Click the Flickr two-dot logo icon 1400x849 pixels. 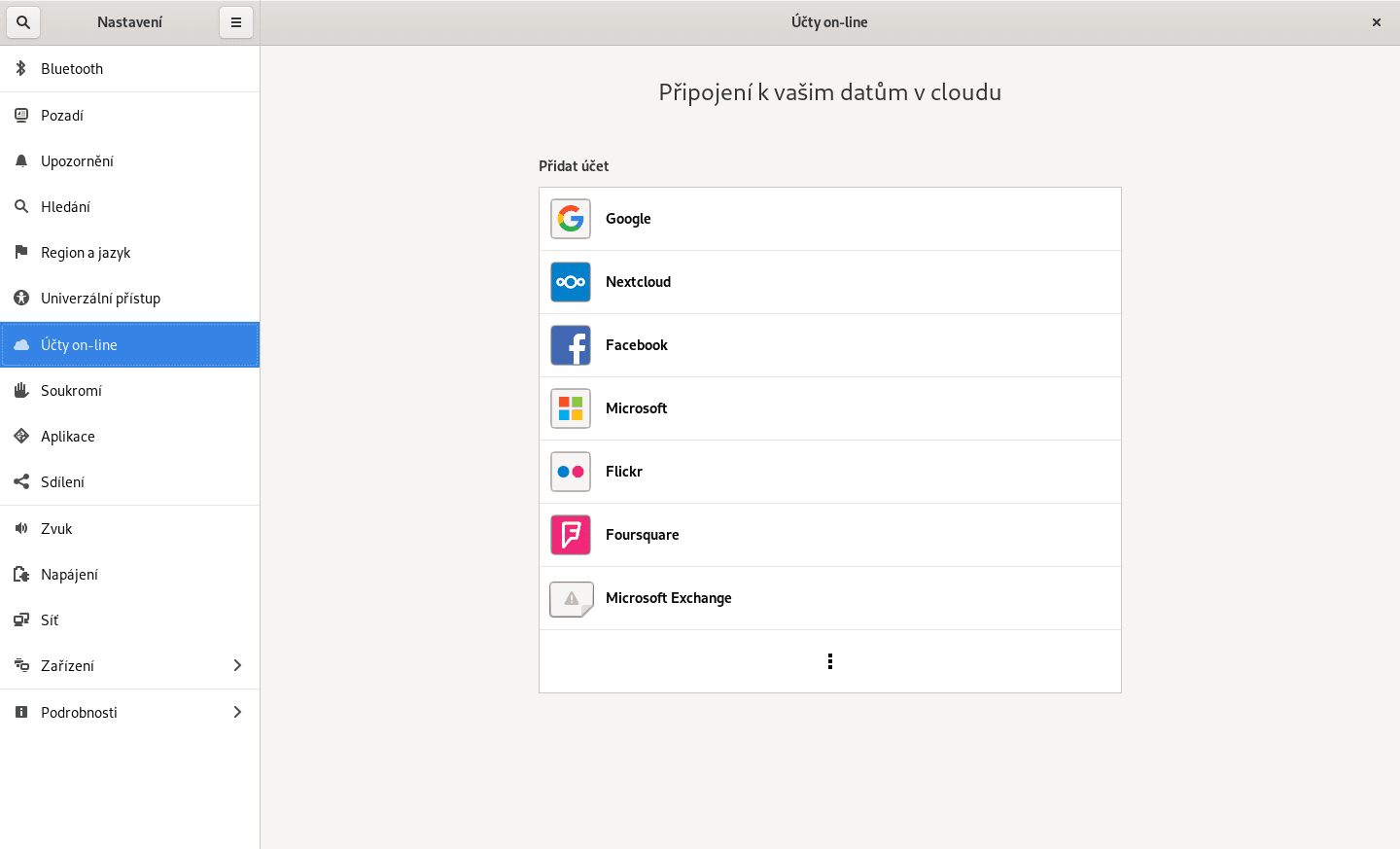click(x=571, y=472)
